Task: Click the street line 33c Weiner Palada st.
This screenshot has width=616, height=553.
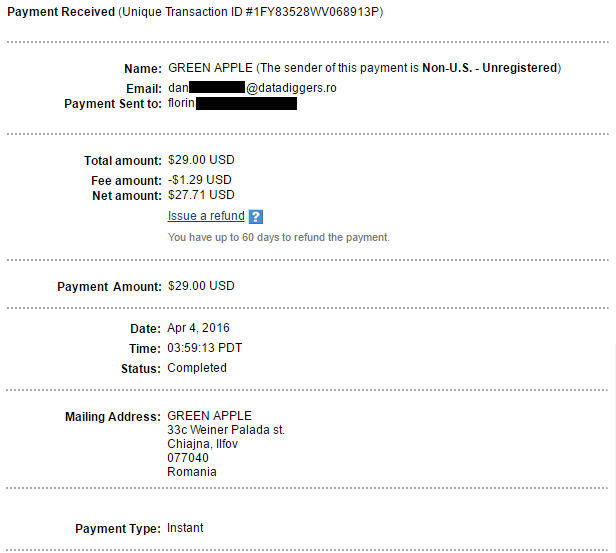Action: [226, 430]
